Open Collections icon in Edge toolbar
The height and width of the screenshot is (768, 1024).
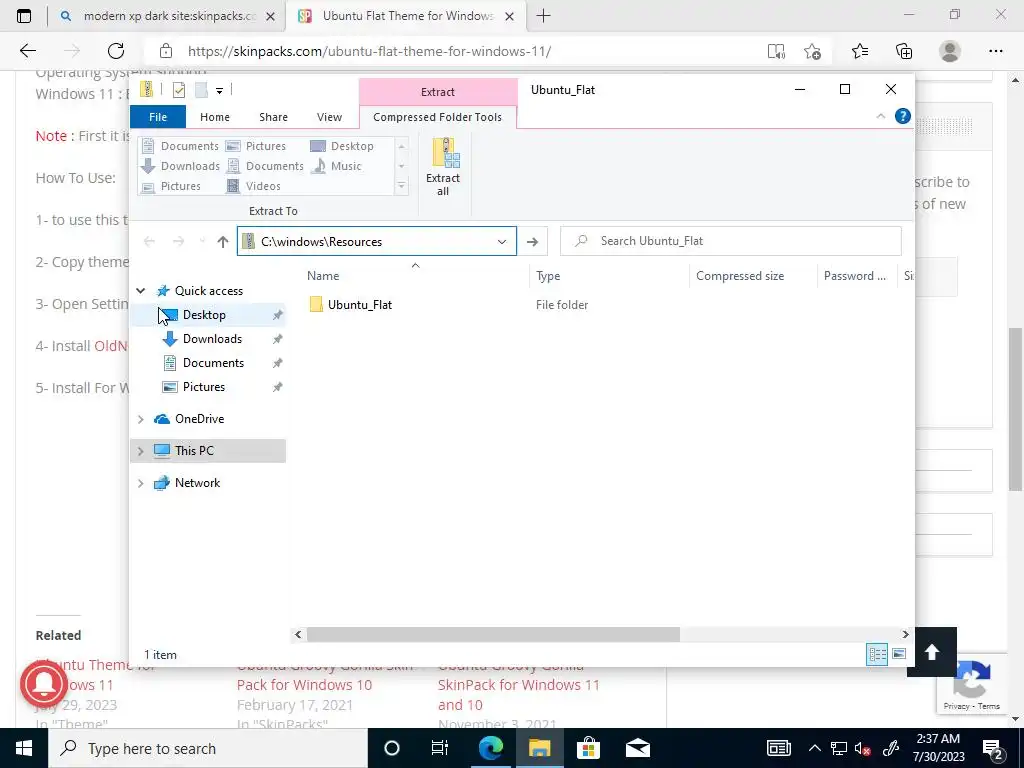[x=904, y=51]
